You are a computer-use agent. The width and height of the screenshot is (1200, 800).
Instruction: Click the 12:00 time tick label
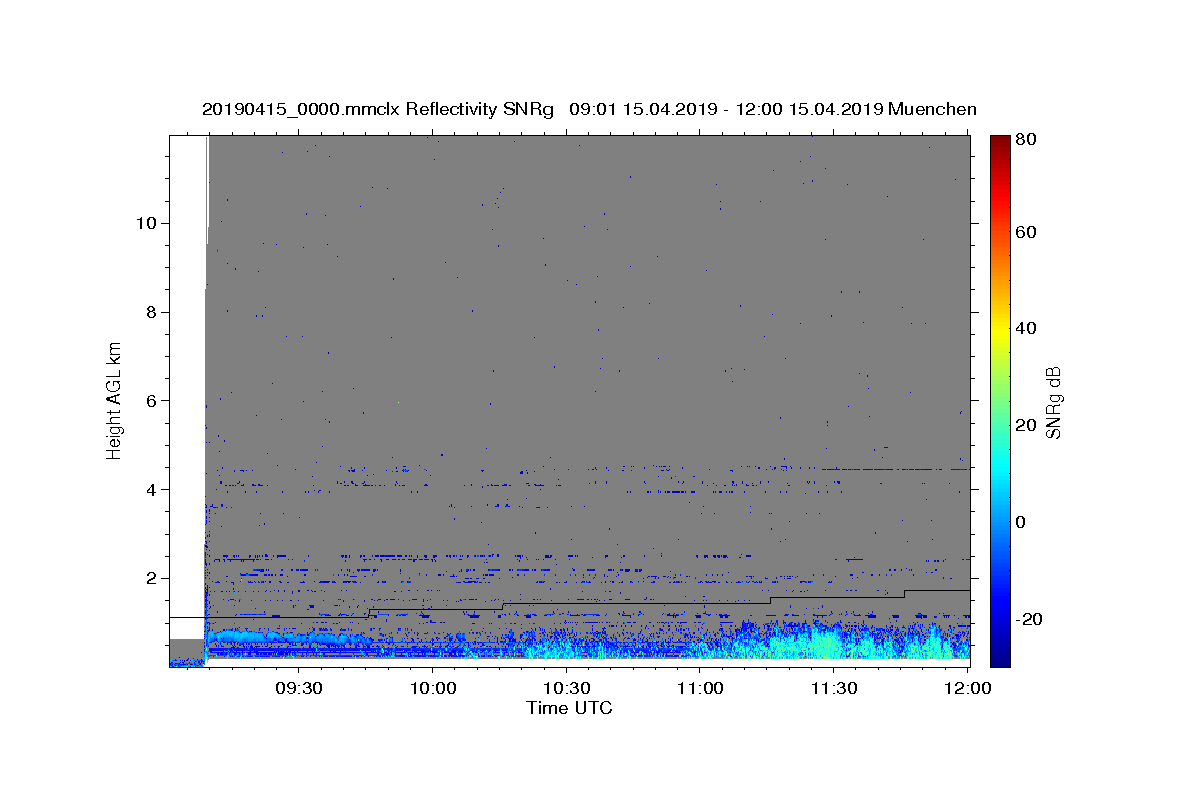click(967, 688)
